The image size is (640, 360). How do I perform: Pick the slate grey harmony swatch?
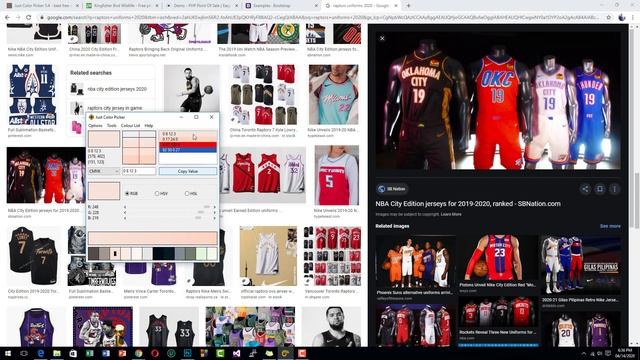tap(180, 254)
